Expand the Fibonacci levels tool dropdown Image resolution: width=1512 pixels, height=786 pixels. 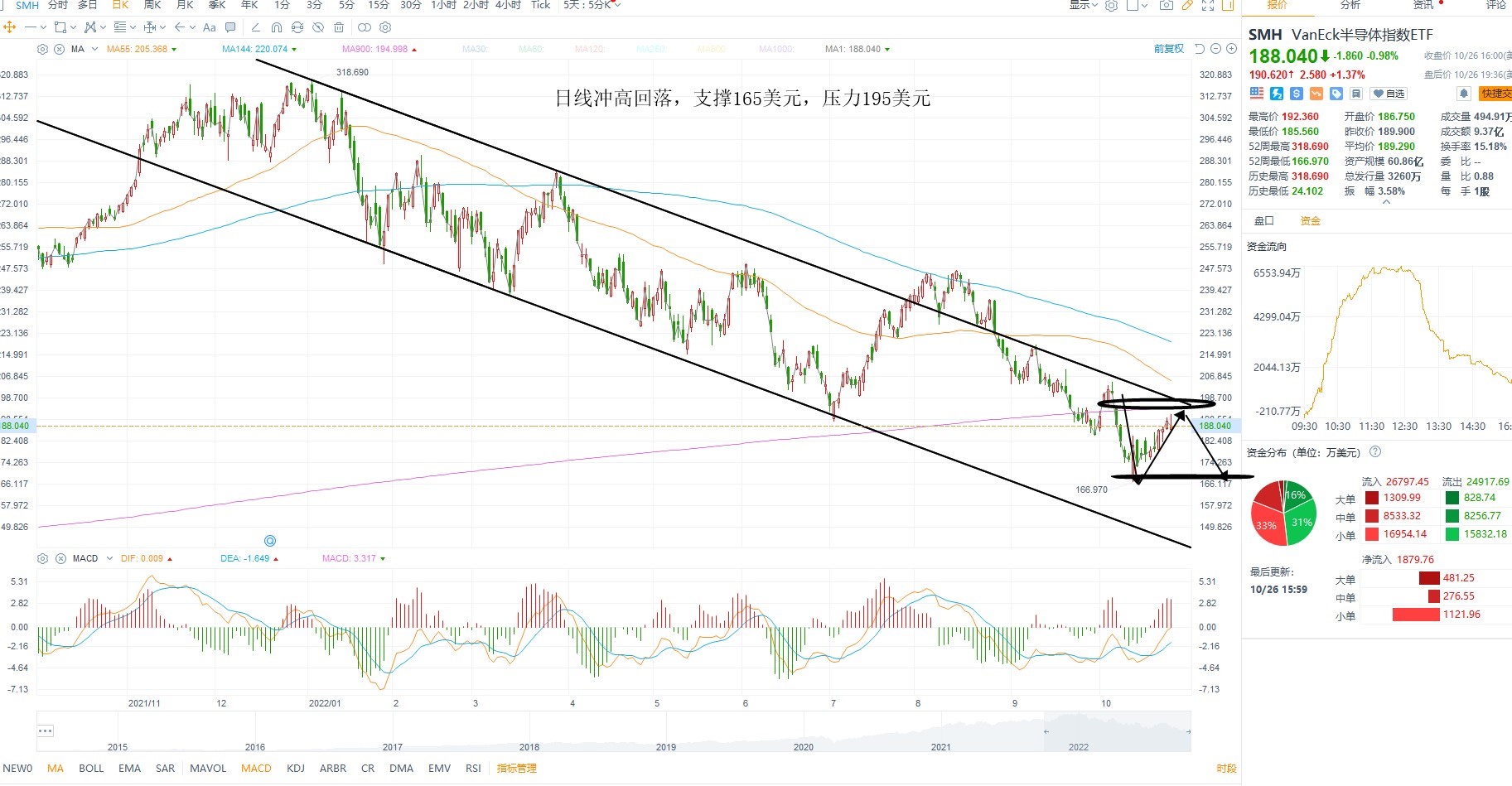pyautogui.click(x=133, y=27)
